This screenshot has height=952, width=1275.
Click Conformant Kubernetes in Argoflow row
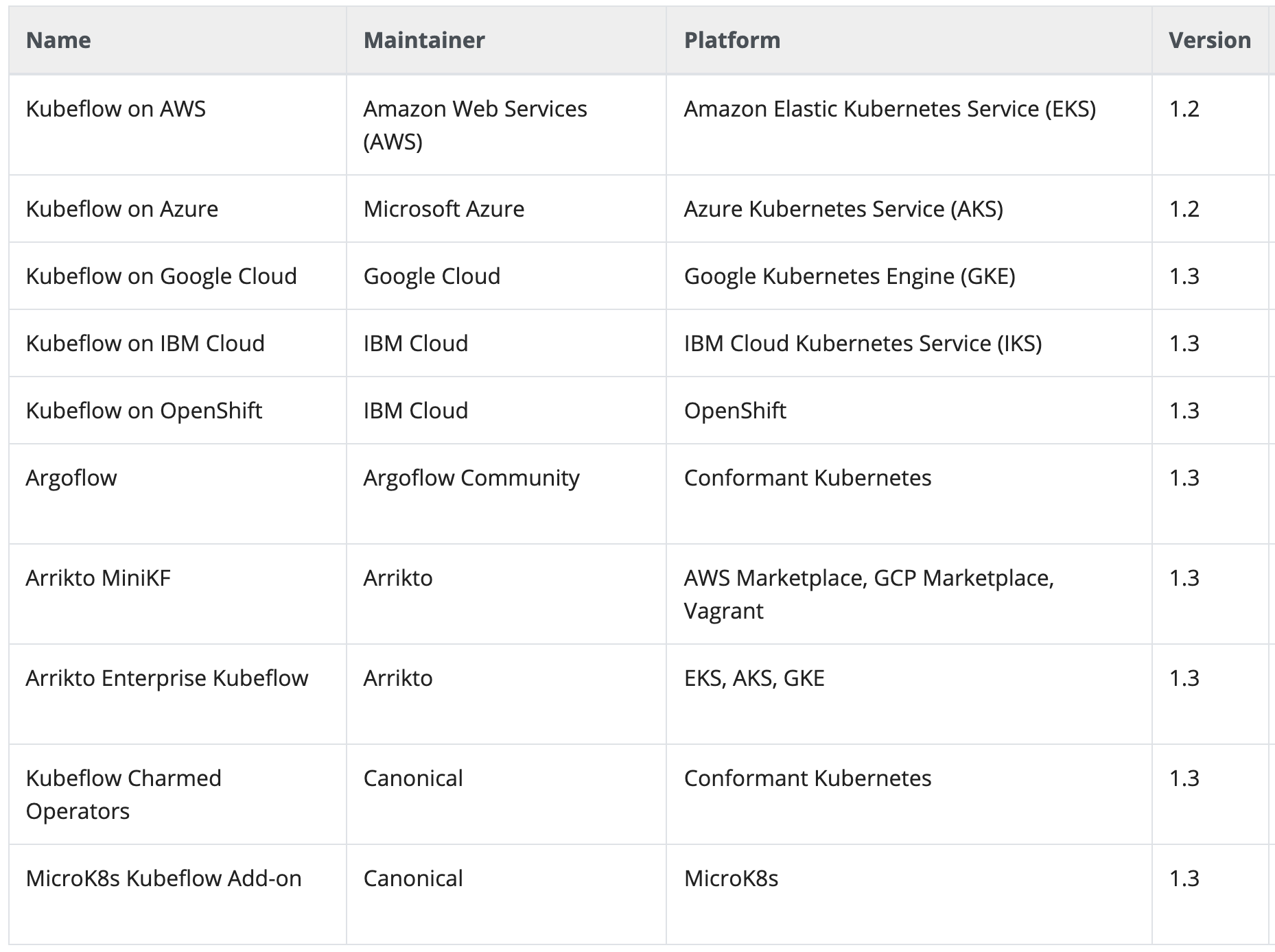coord(909,494)
